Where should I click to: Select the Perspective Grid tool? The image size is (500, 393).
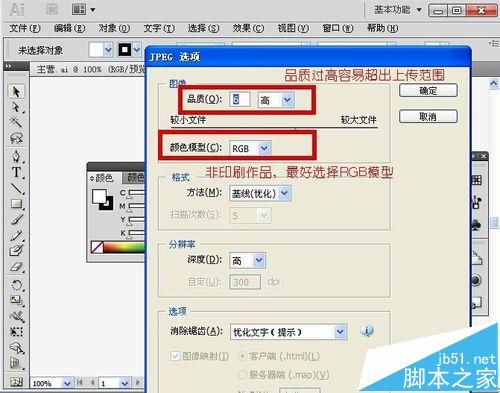coord(16,363)
